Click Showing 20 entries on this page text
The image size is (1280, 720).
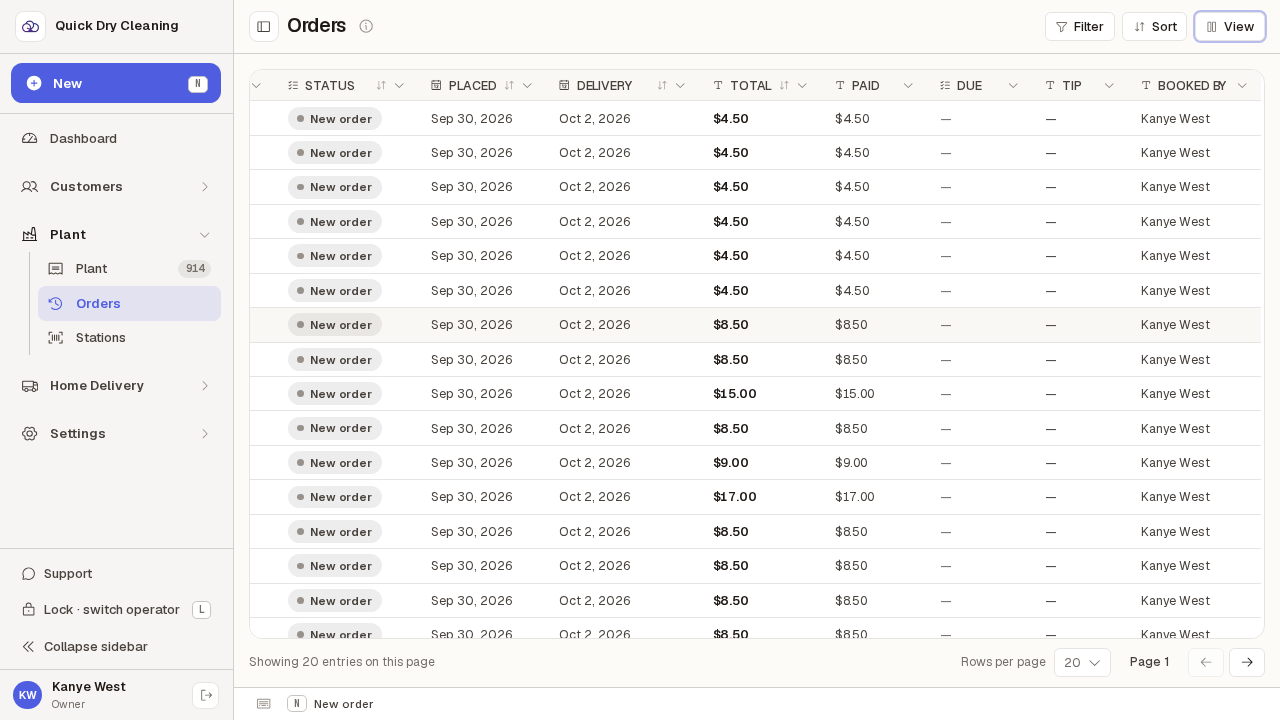[x=342, y=662]
